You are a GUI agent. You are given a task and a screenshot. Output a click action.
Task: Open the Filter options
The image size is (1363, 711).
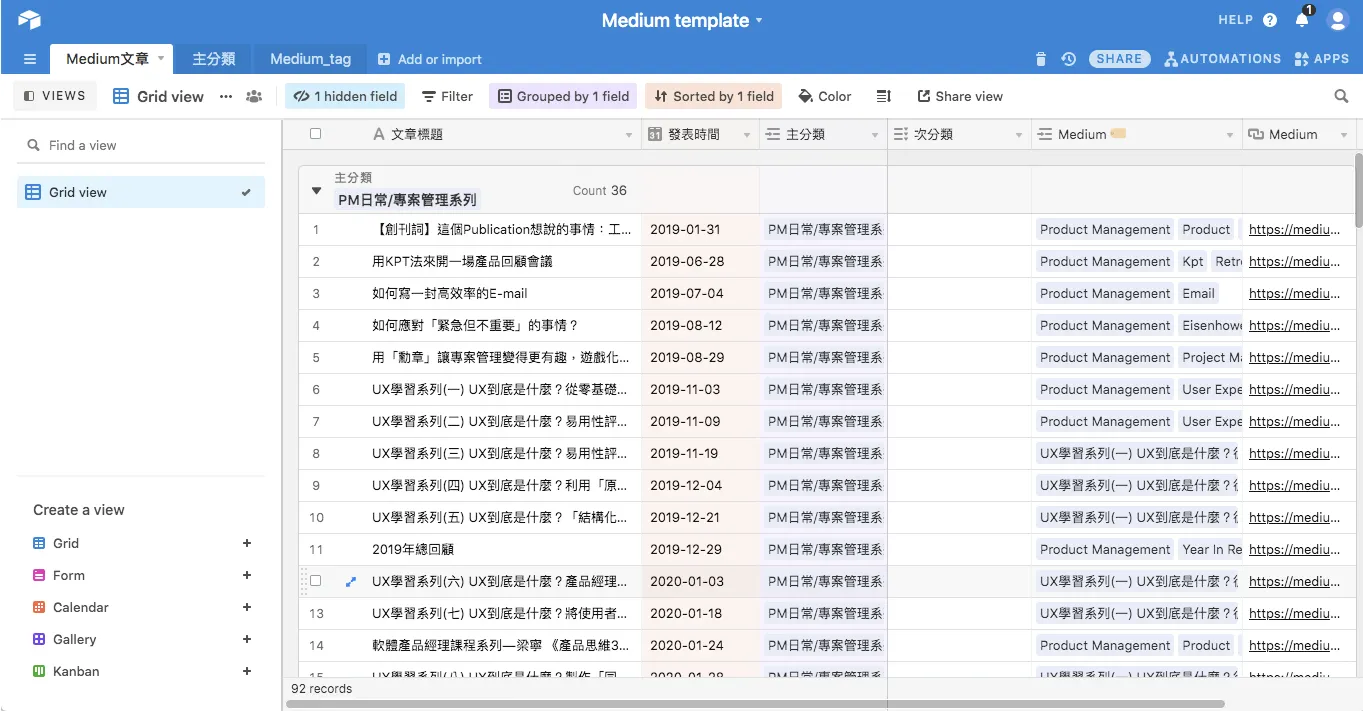tap(447, 96)
